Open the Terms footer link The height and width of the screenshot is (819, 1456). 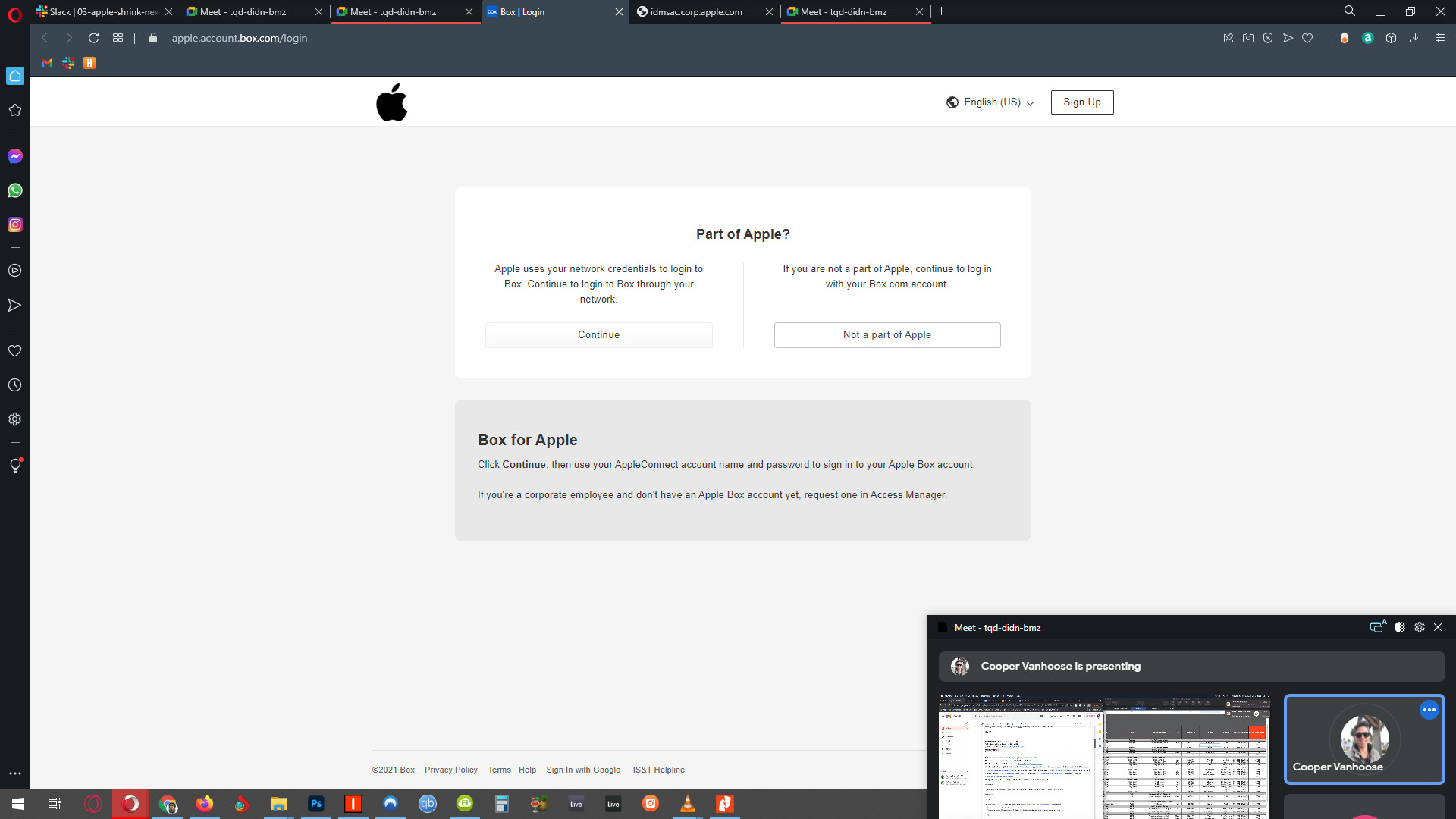click(499, 770)
